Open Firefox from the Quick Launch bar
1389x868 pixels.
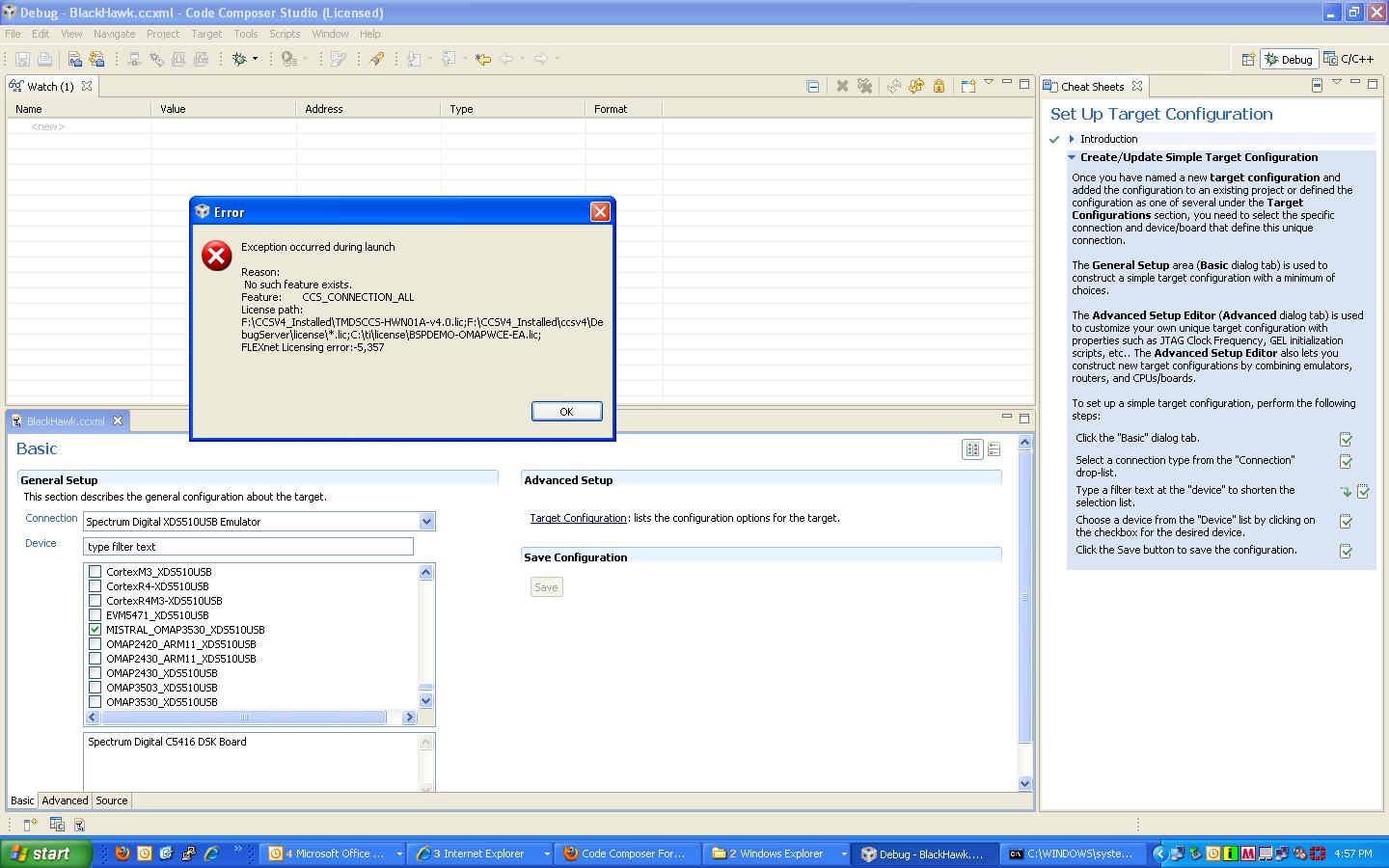click(122, 854)
